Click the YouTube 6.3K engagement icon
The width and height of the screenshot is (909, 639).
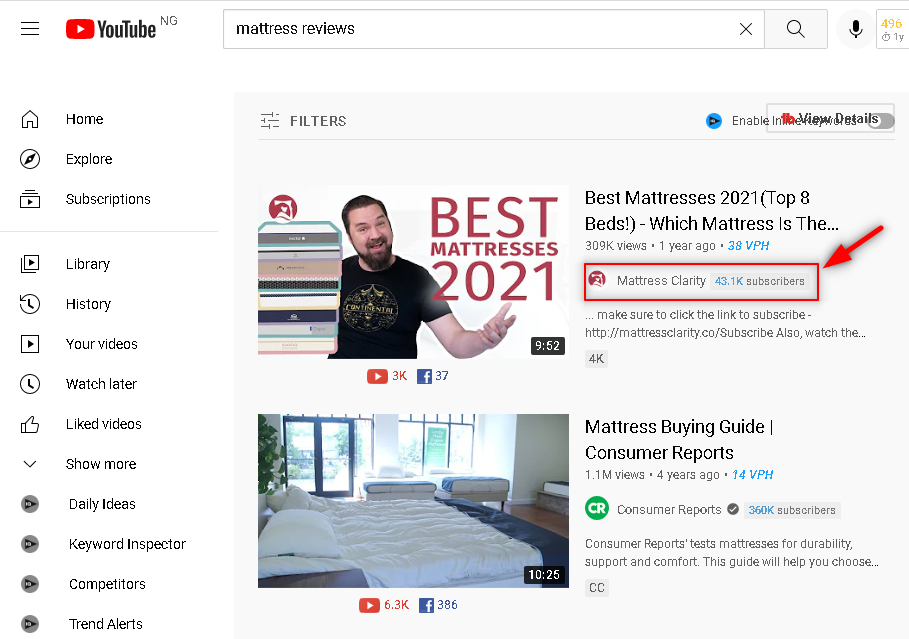click(x=369, y=605)
